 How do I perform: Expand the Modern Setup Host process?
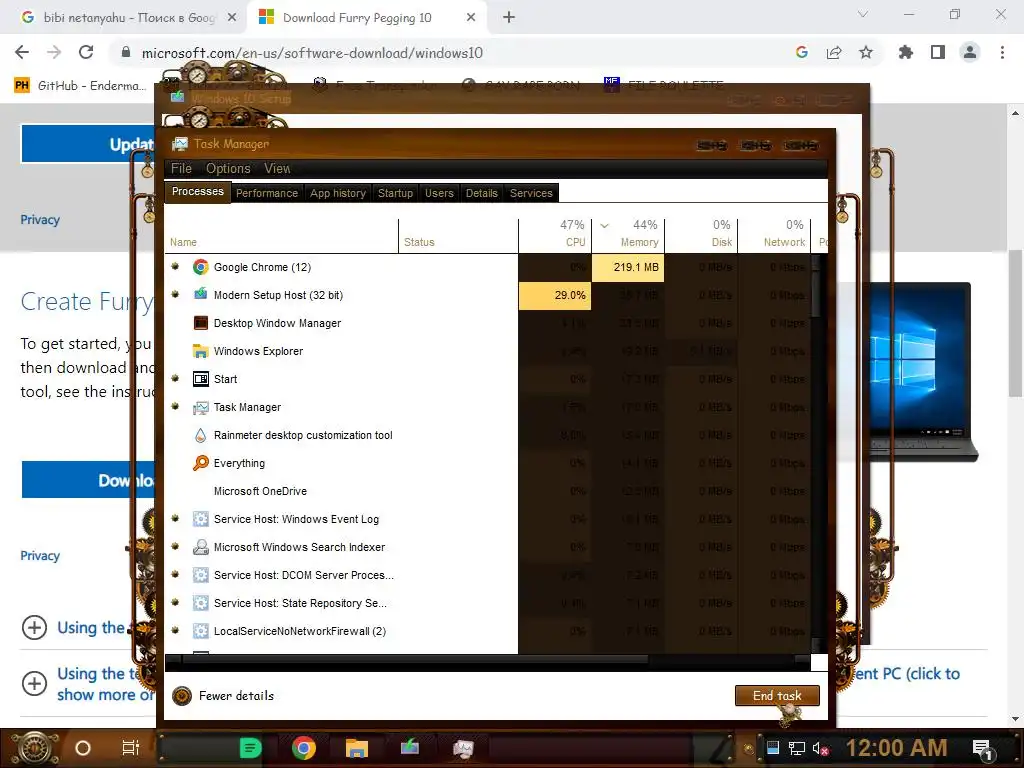tap(175, 295)
